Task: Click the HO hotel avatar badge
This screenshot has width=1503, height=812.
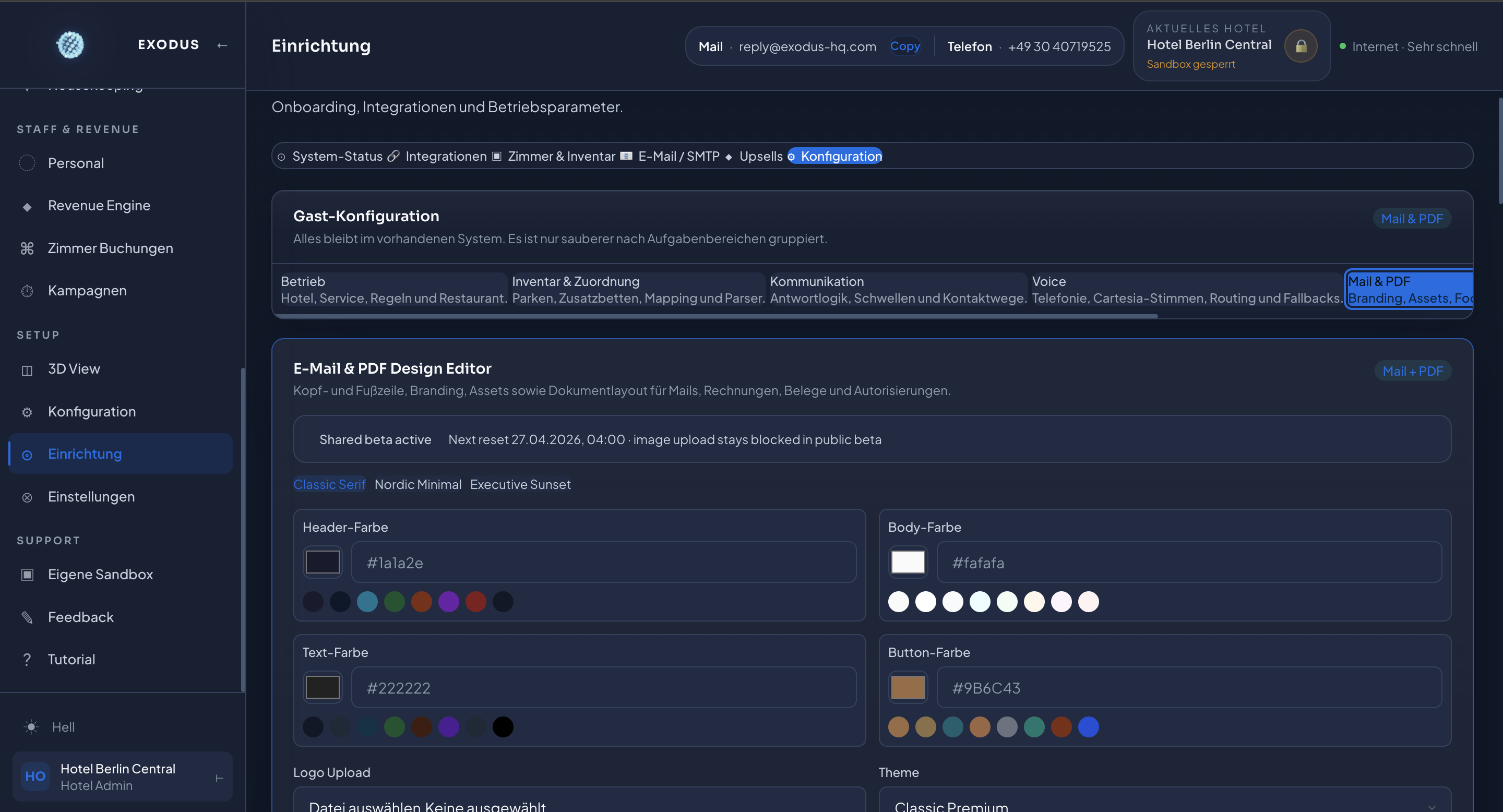Action: click(35, 777)
